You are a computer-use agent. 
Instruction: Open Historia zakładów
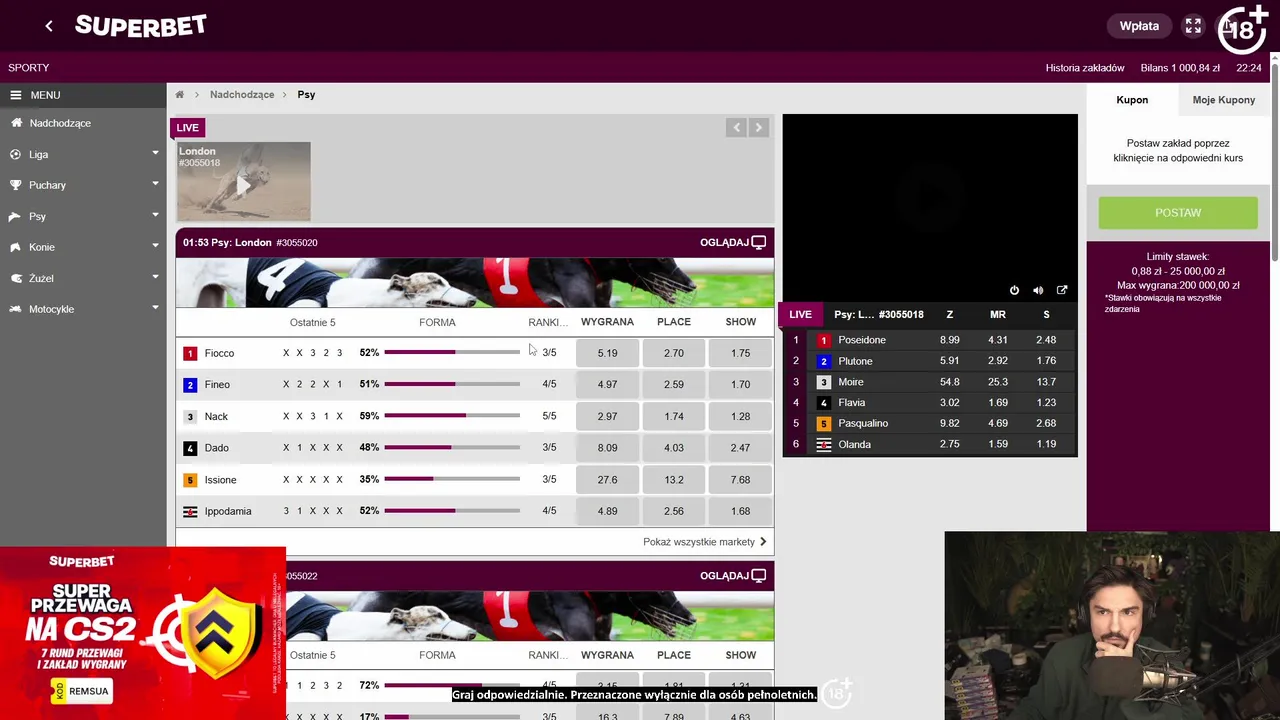[x=1085, y=68]
